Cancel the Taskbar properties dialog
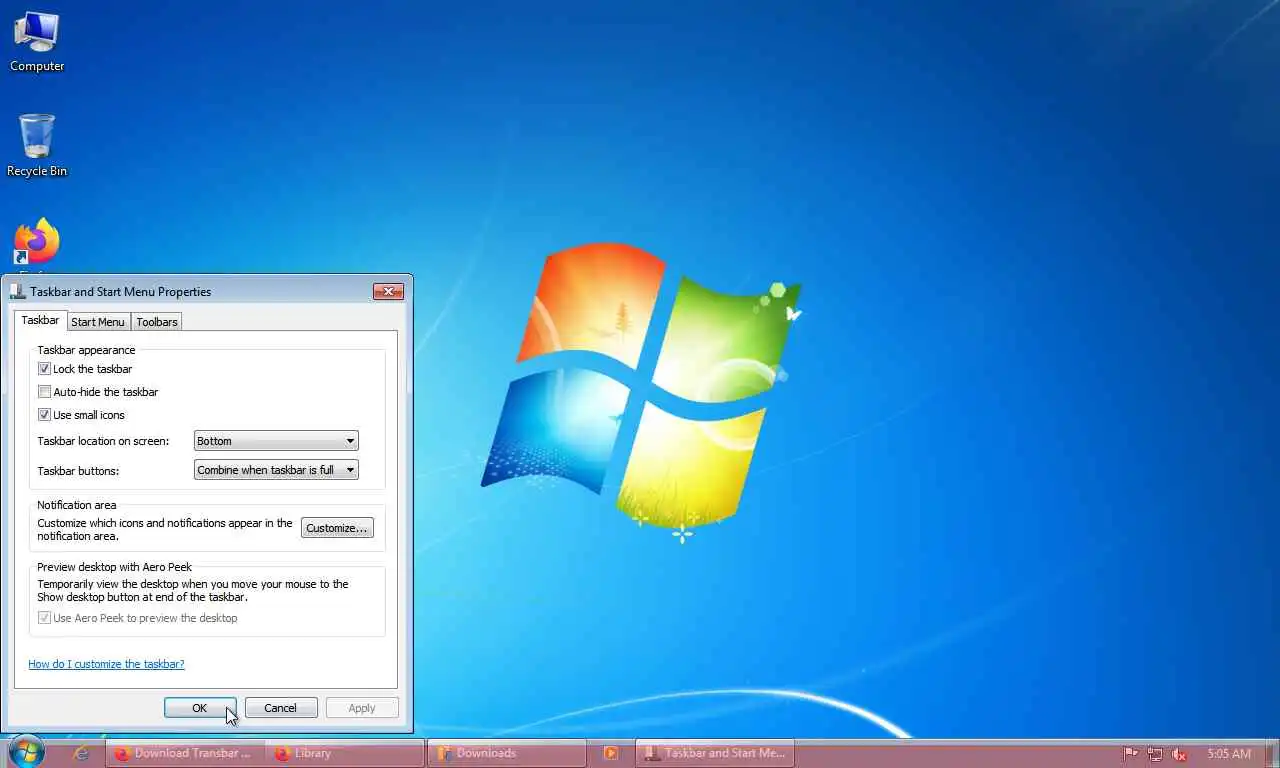The width and height of the screenshot is (1280, 768). (x=281, y=708)
